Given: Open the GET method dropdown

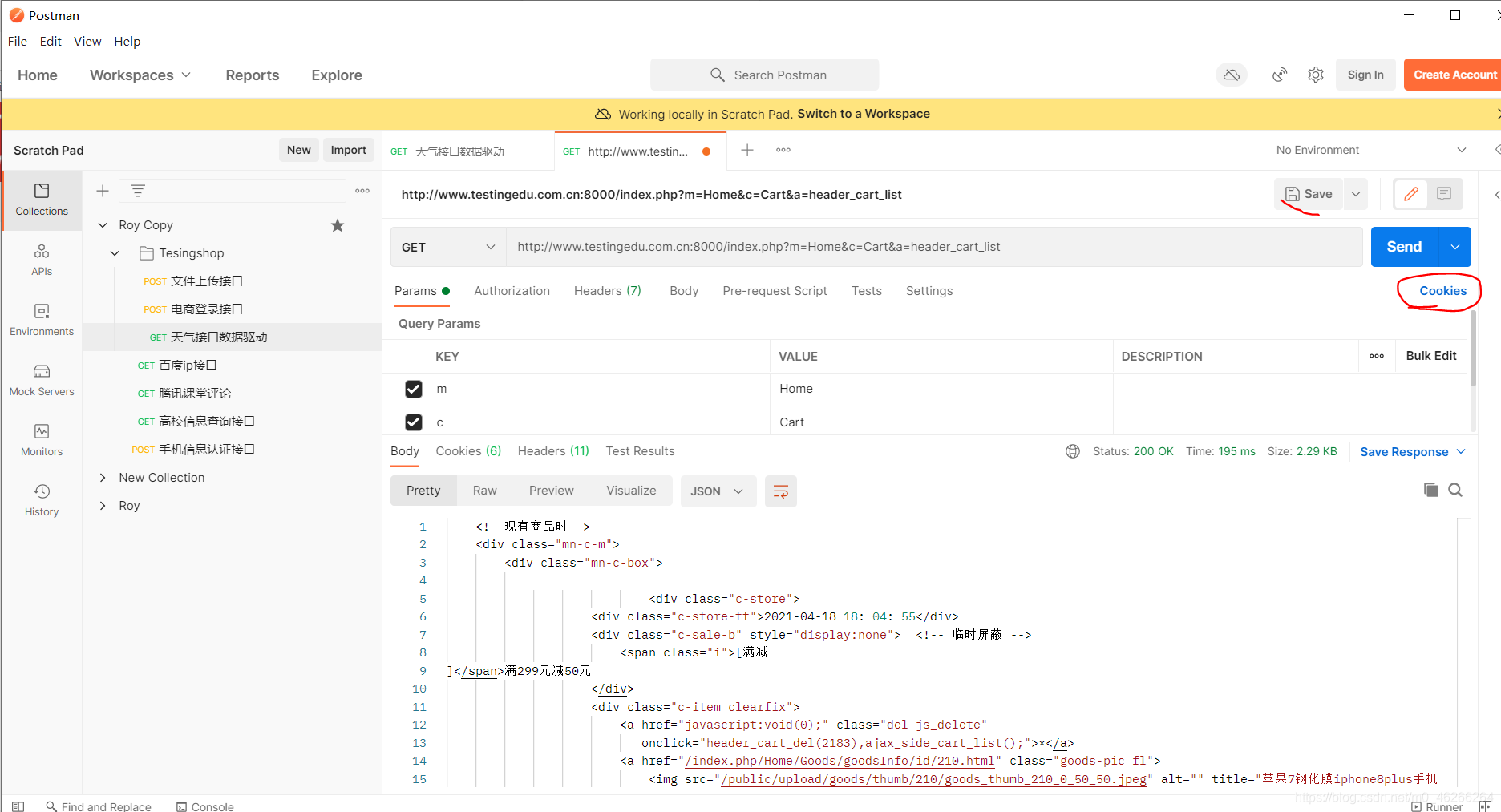Looking at the screenshot, I should click(448, 247).
